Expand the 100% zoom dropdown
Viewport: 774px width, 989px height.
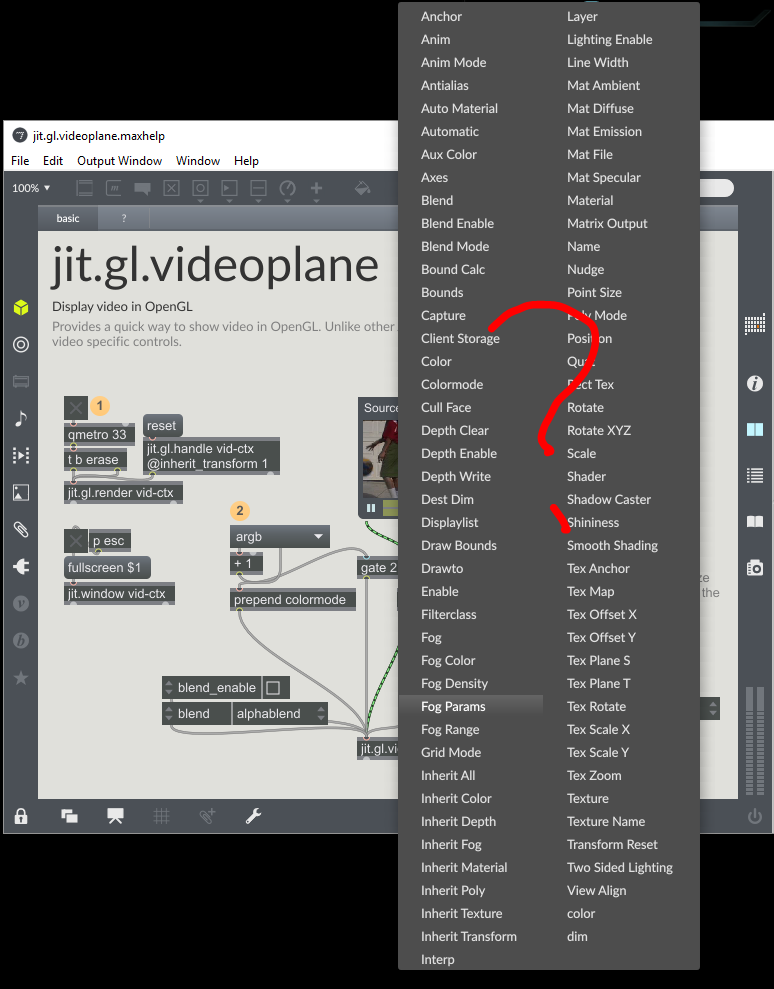tap(31, 188)
